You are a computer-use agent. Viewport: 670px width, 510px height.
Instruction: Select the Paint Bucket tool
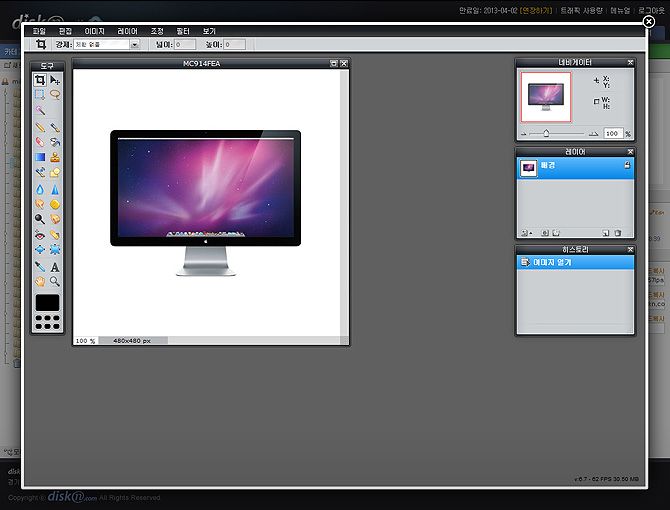coord(55,141)
